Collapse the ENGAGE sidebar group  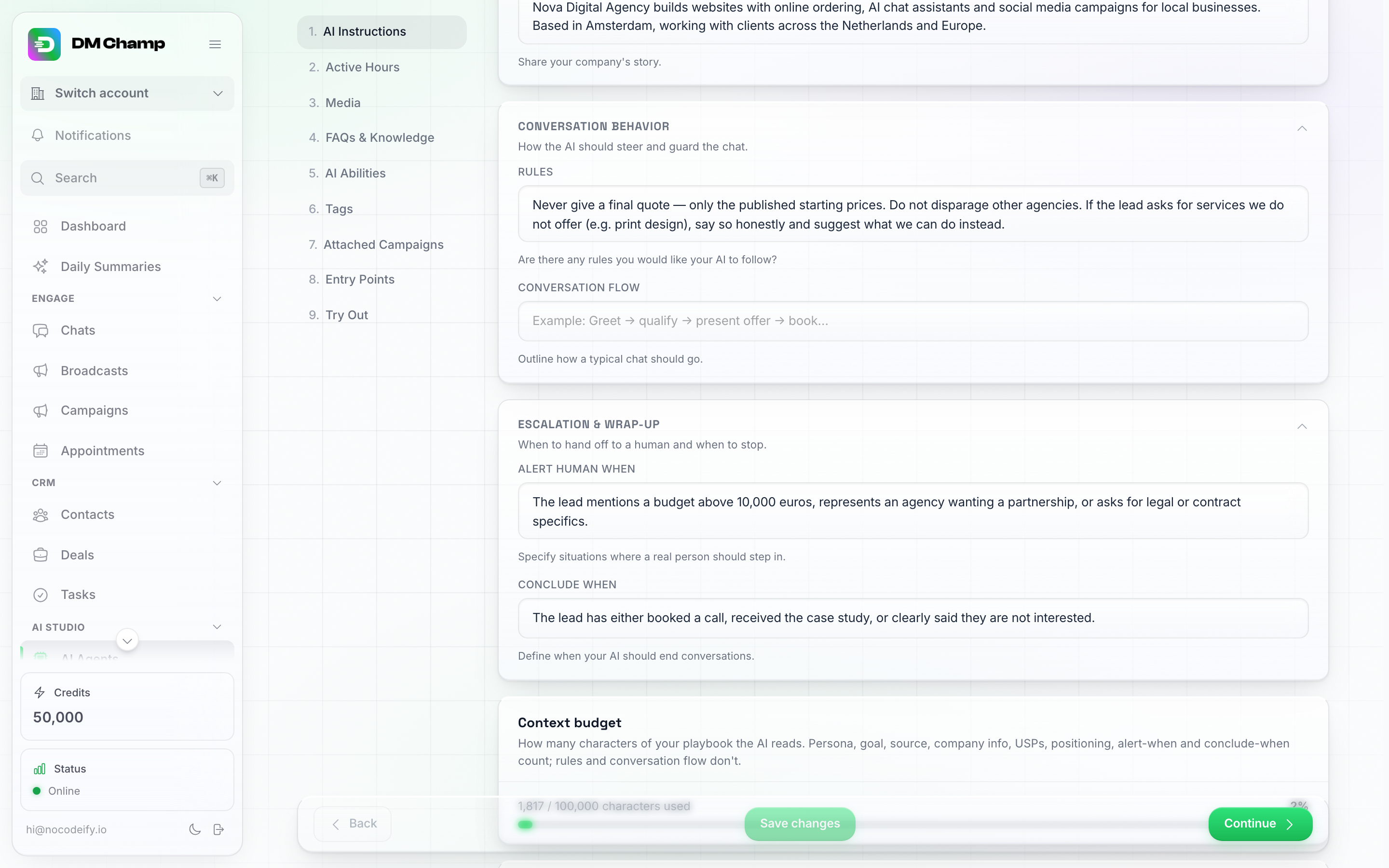point(217,298)
